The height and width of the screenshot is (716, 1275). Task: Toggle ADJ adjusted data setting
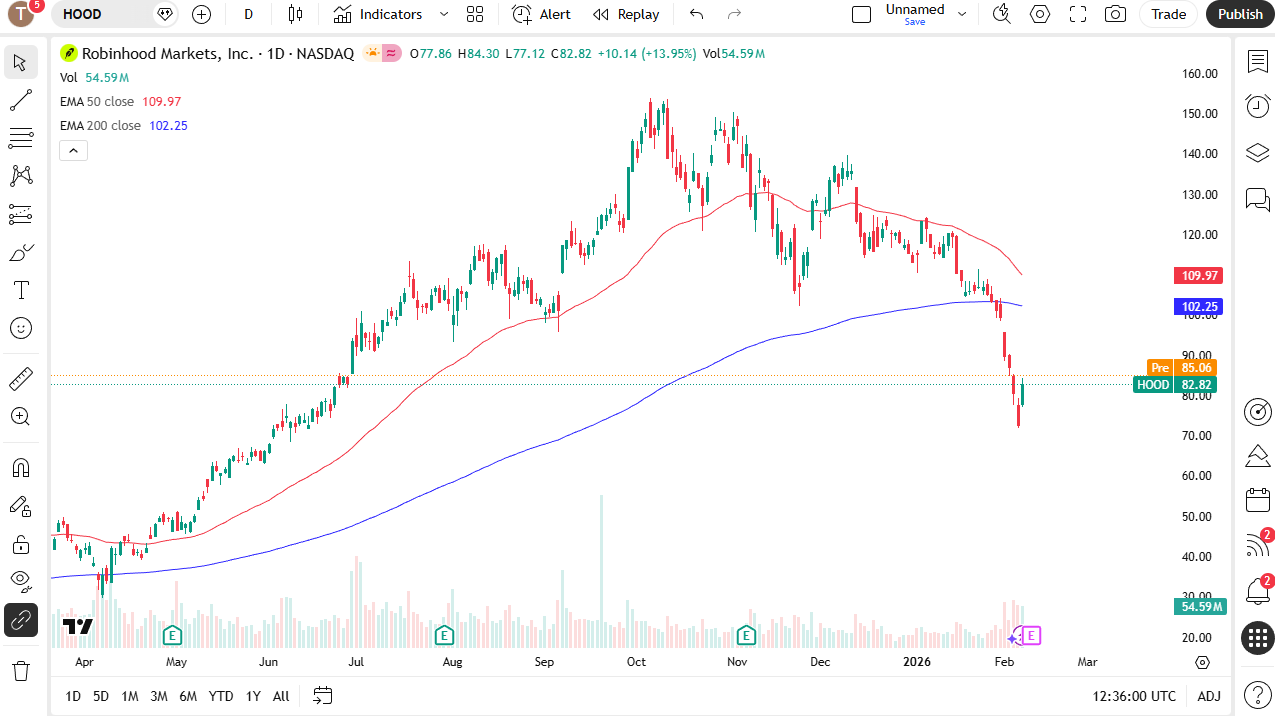(x=1209, y=696)
